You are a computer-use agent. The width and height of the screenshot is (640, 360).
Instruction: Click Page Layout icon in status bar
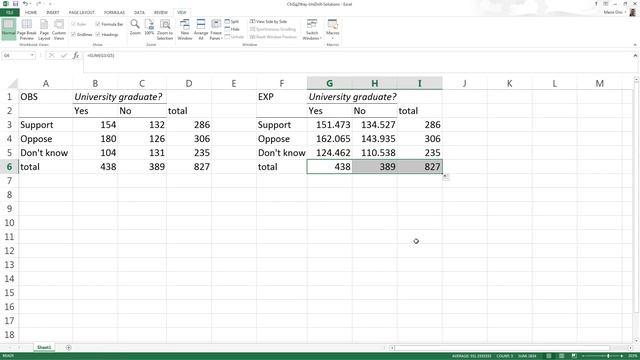pyautogui.click(x=562, y=356)
